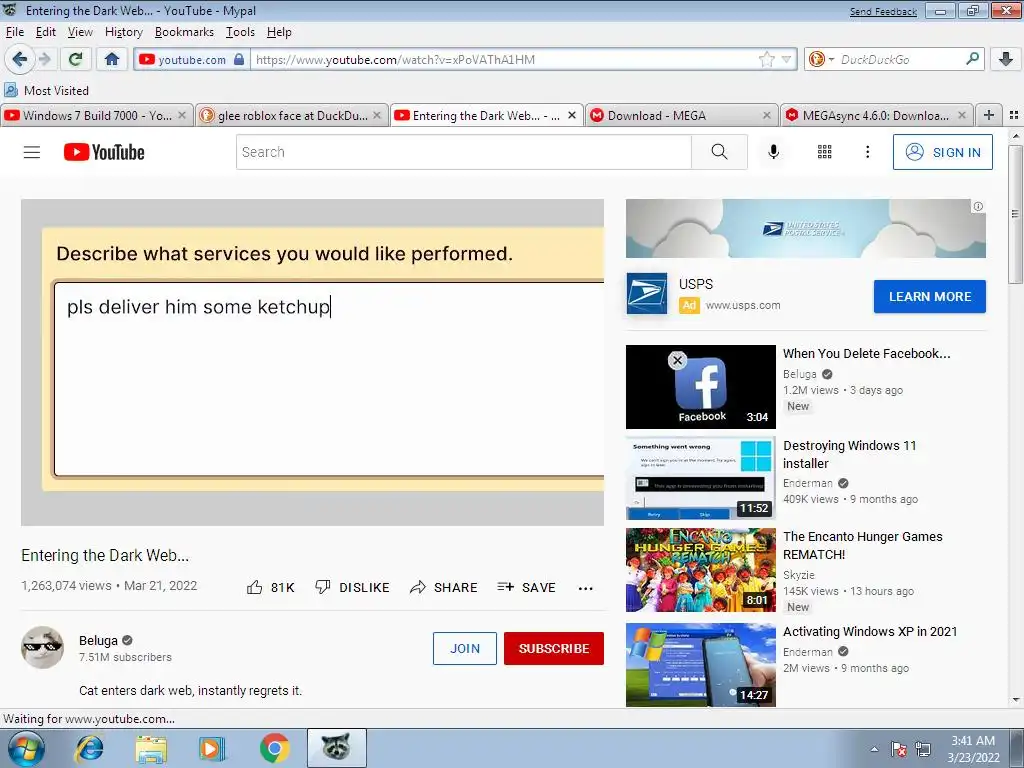The image size is (1024, 768).
Task: Subscribe to Beluga channel
Action: (x=554, y=648)
